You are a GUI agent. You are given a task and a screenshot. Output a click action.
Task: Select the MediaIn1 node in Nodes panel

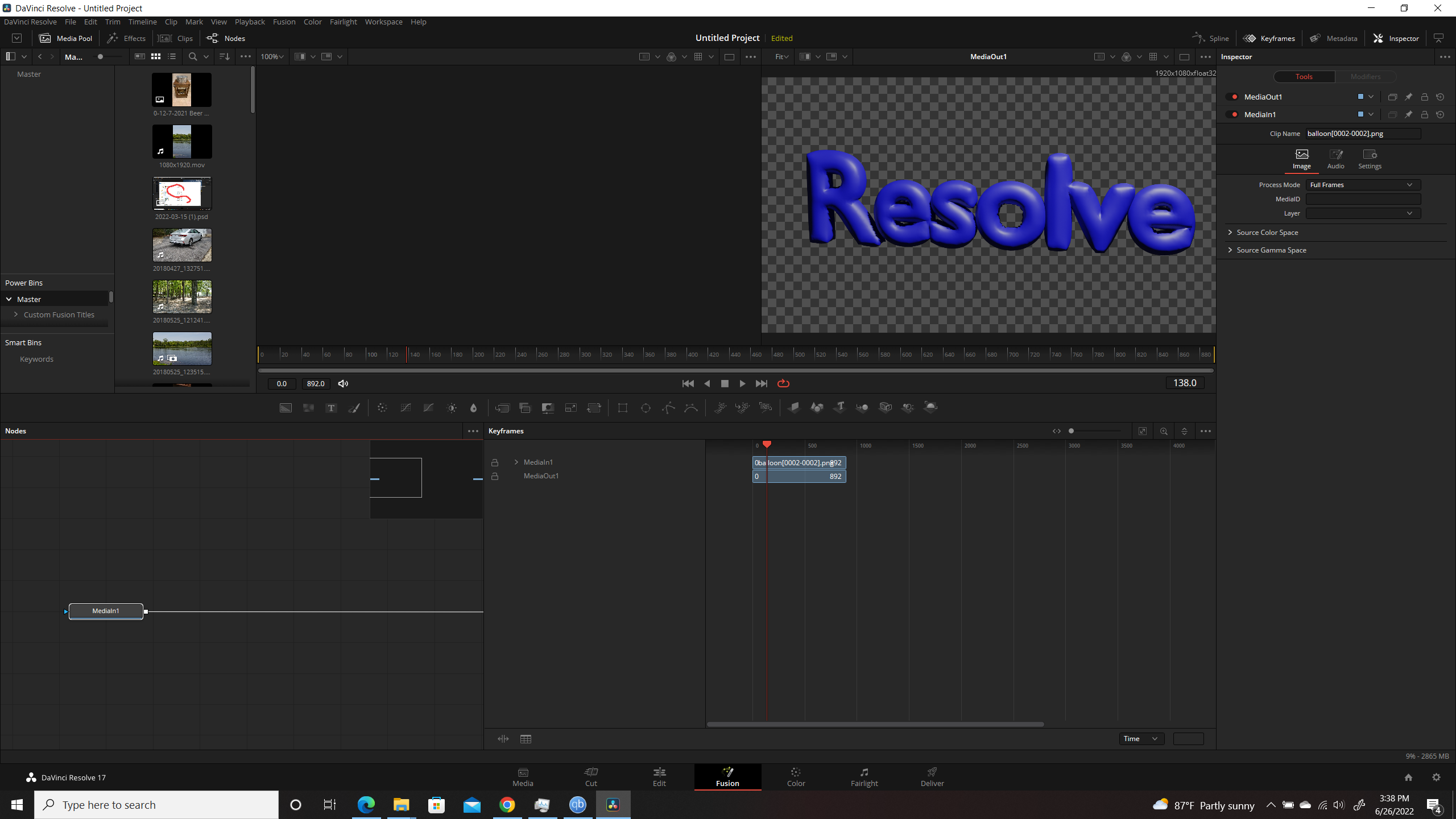point(106,611)
